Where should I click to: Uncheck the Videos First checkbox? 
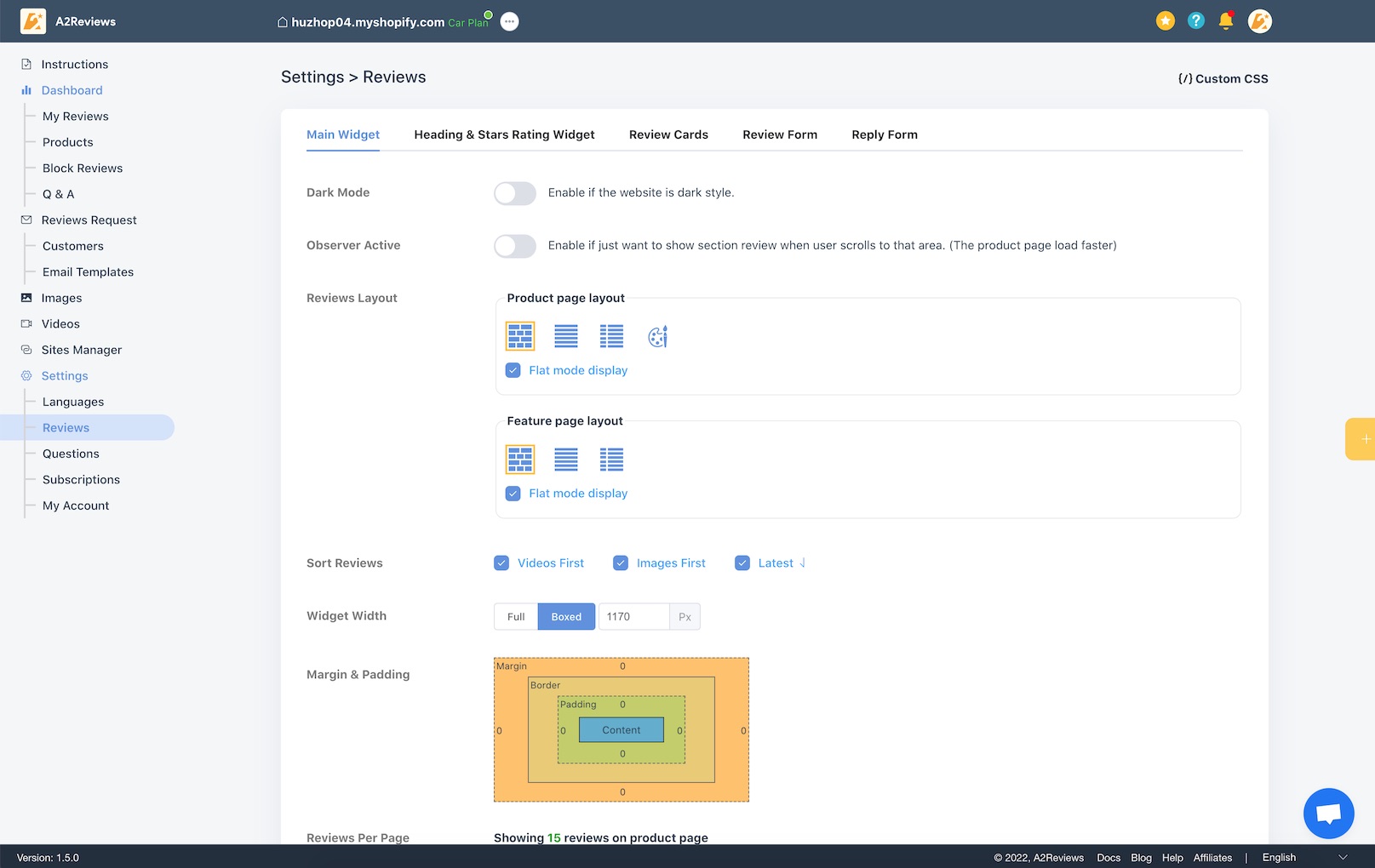(501, 563)
